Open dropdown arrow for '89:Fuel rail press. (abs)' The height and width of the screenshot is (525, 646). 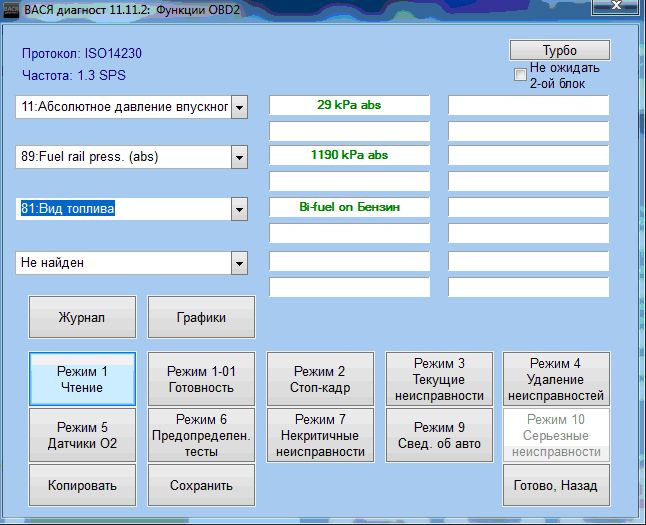239,157
